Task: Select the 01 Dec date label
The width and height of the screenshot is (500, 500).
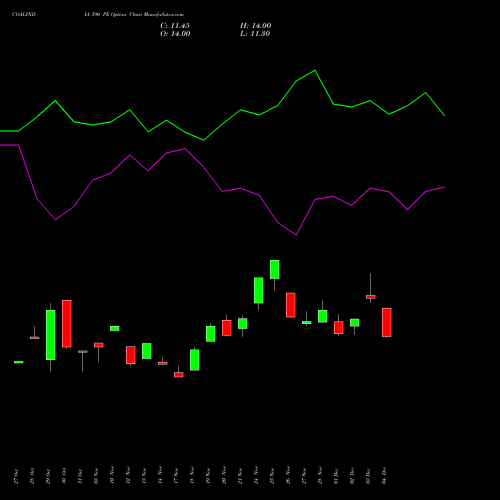Action: [x=336, y=476]
